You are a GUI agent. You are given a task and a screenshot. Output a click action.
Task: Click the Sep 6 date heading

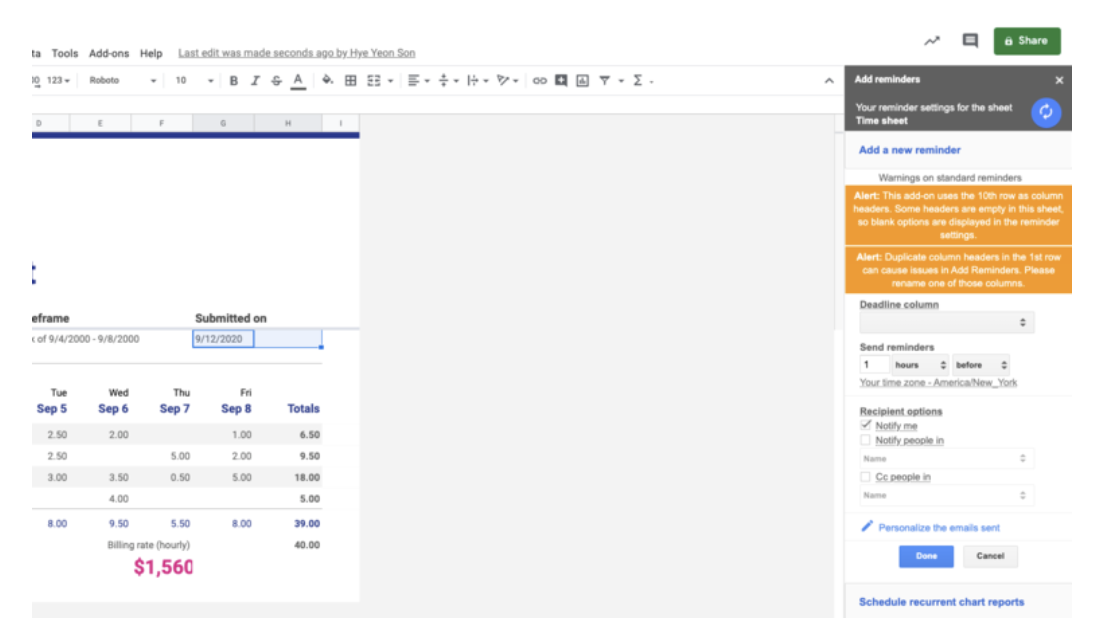click(x=113, y=408)
